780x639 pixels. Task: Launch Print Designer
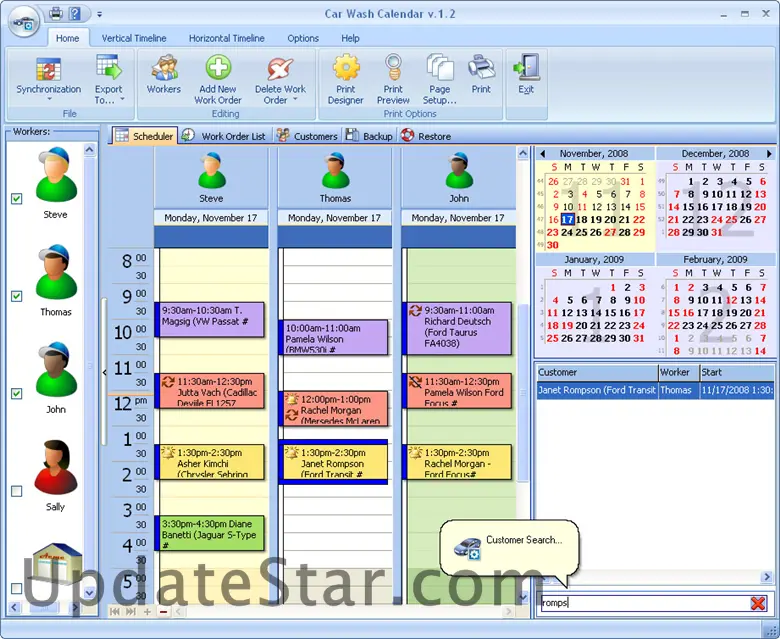tap(346, 80)
